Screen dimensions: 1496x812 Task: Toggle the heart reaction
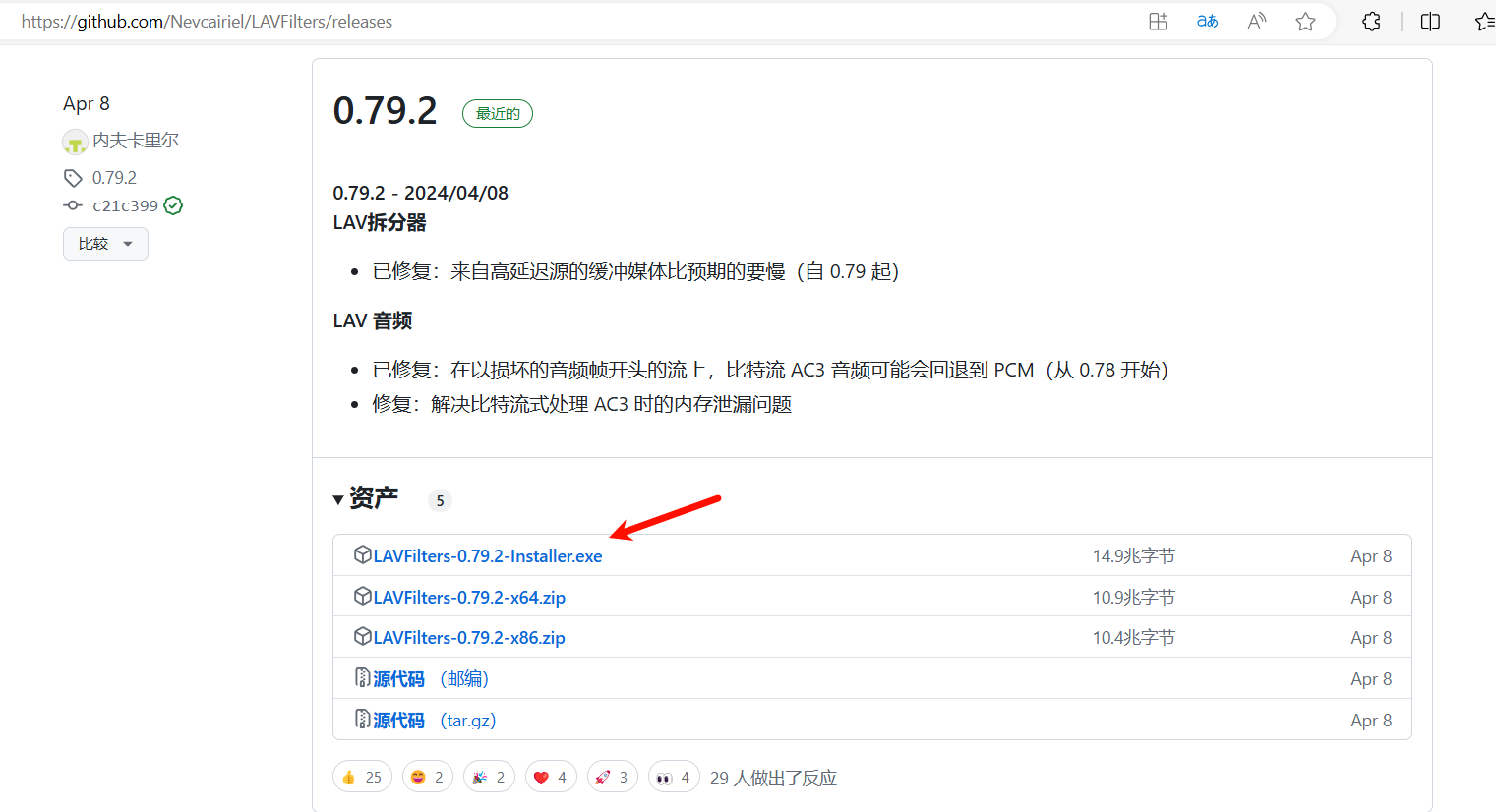tap(551, 776)
